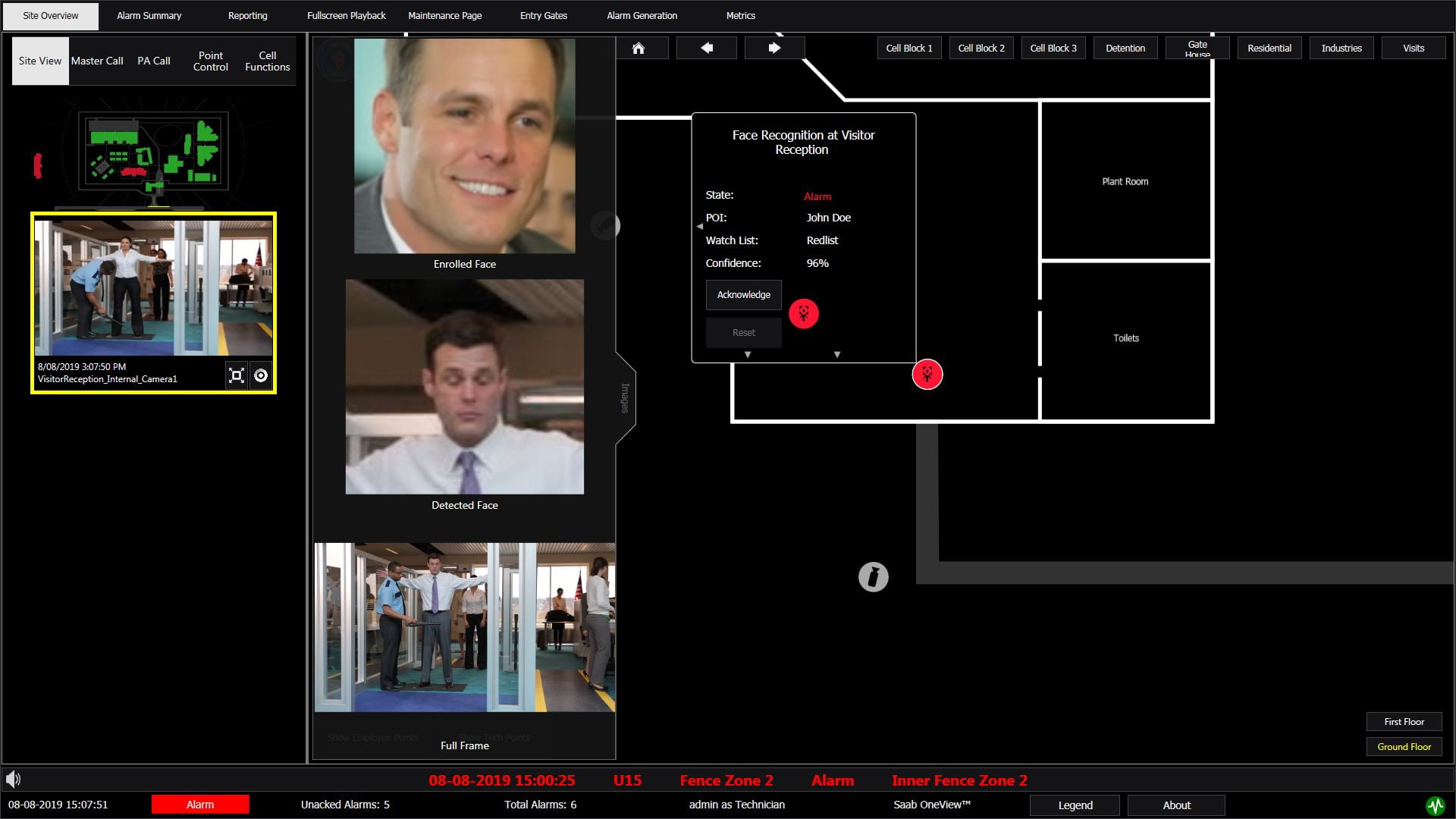Open the Legend button
The height and width of the screenshot is (819, 1456).
click(x=1075, y=805)
